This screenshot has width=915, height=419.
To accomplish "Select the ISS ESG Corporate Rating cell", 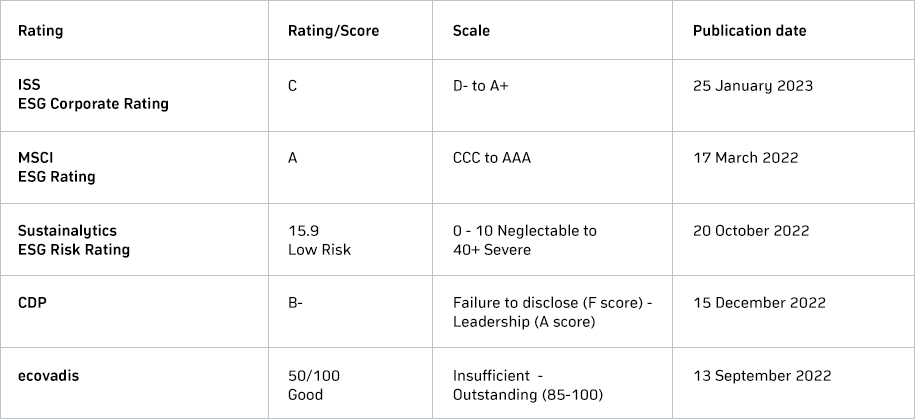I will (x=93, y=95).
